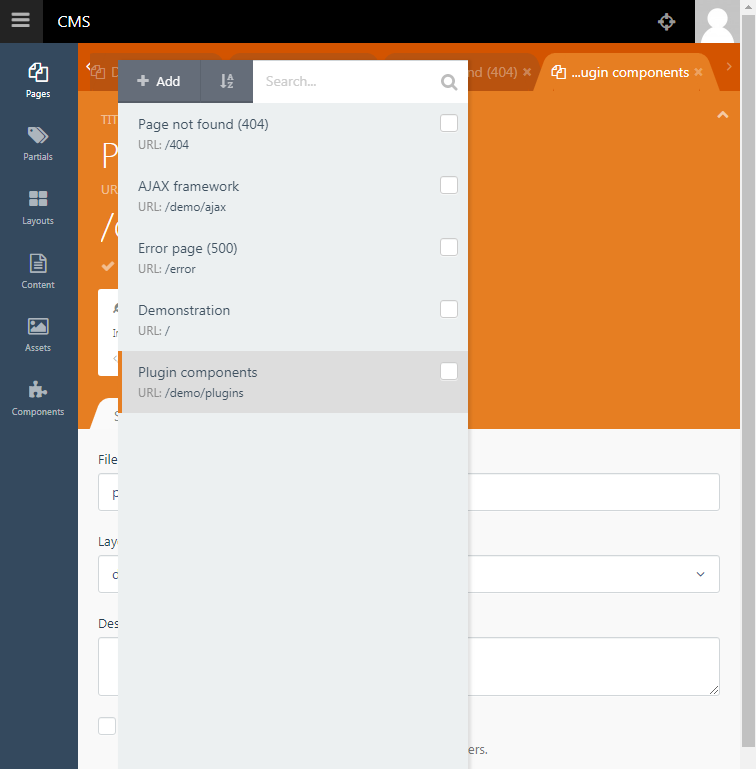The width and height of the screenshot is (756, 769).
Task: Close the Page not found (404) tab
Action: (x=527, y=72)
